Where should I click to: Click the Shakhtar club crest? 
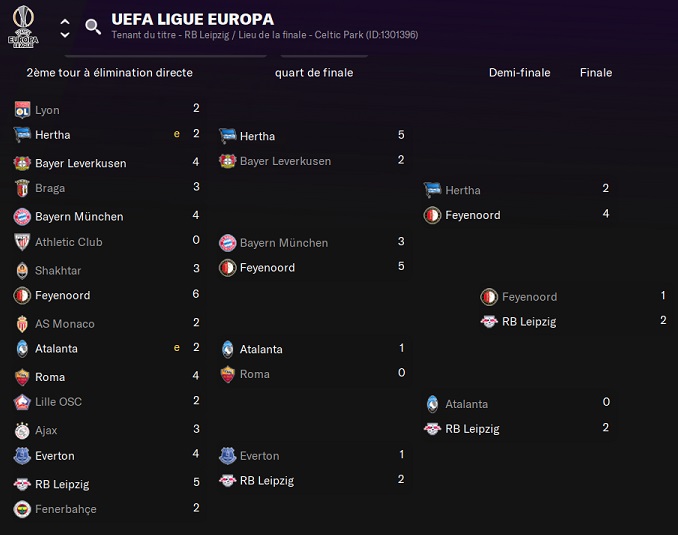point(22,270)
